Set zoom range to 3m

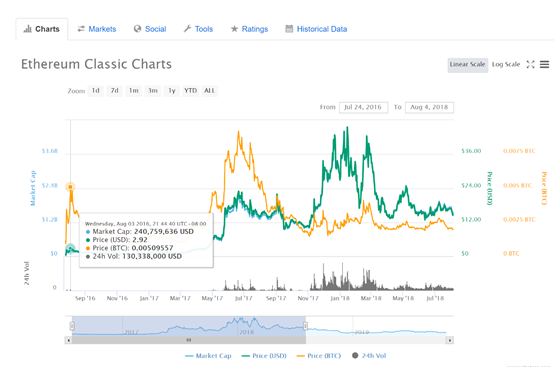(x=153, y=91)
